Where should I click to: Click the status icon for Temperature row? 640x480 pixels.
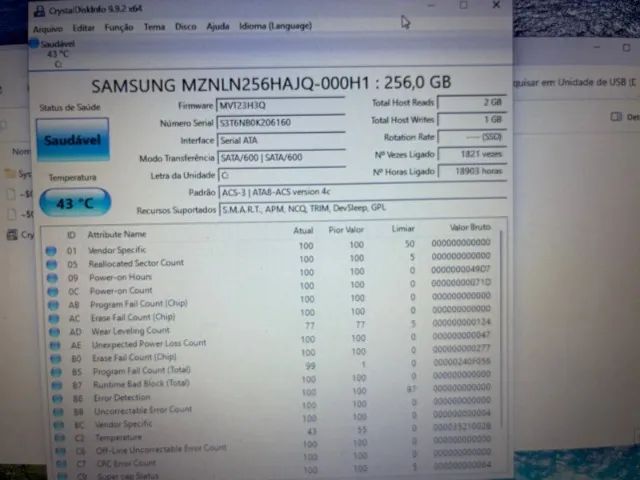(x=60, y=438)
